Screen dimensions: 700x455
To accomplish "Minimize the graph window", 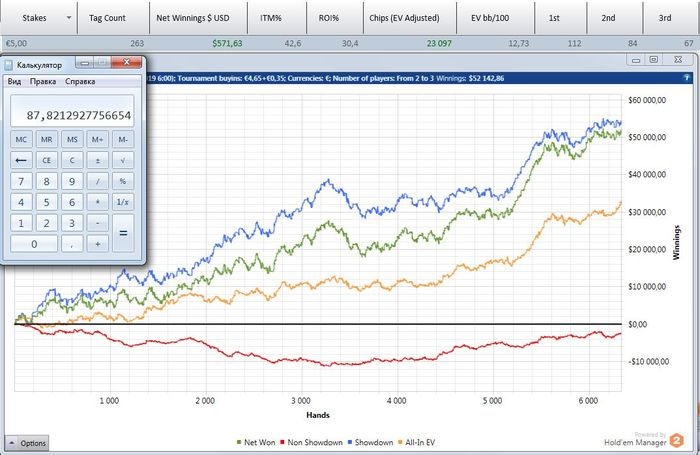I will point(636,60).
